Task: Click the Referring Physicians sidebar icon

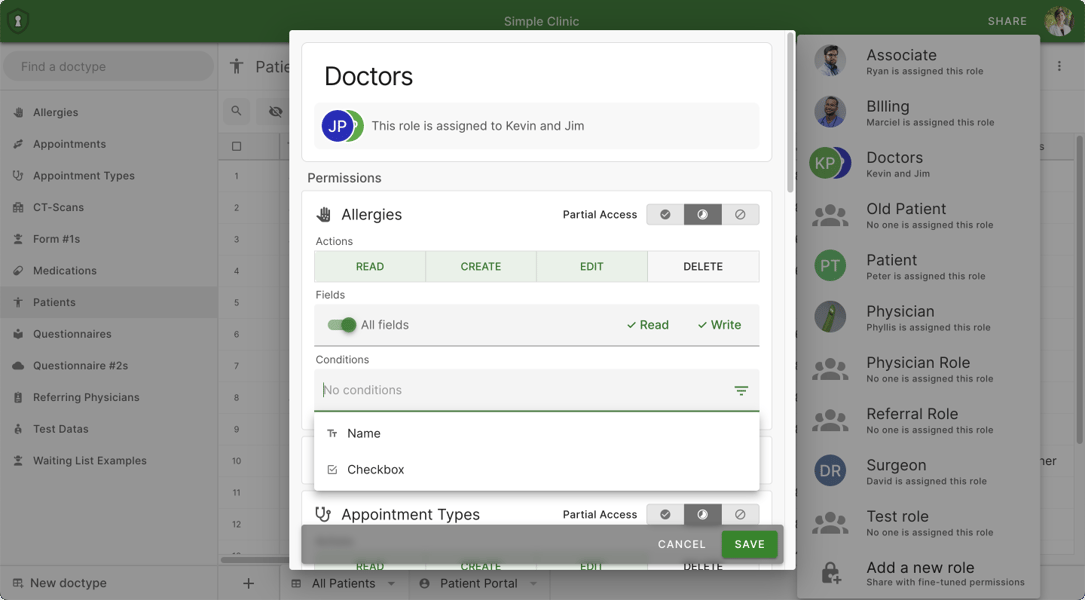Action: click(18, 397)
